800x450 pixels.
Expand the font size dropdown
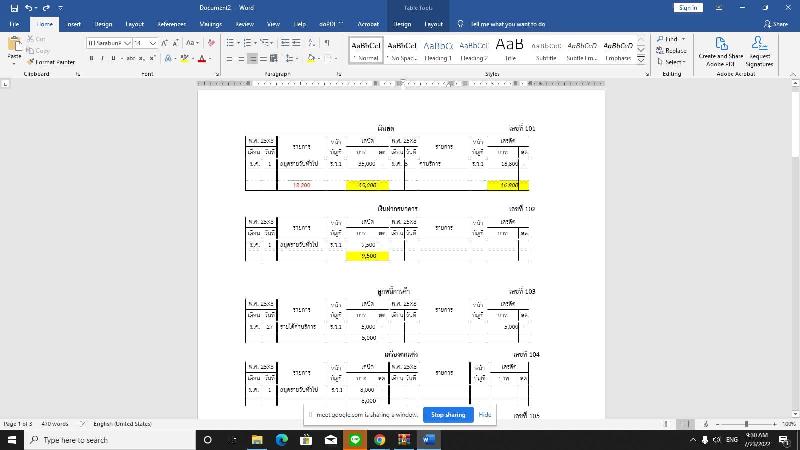click(x=154, y=43)
